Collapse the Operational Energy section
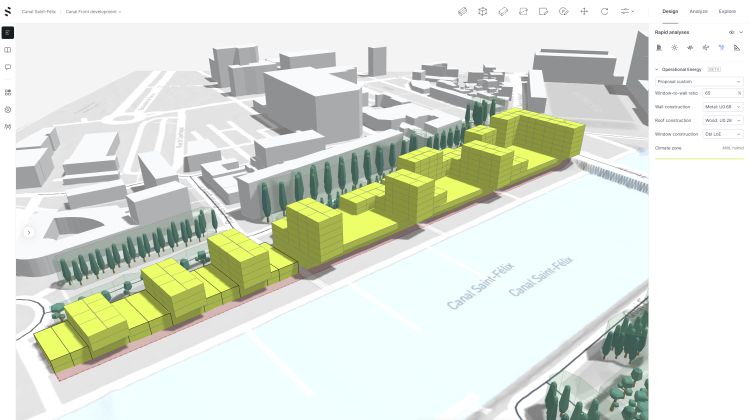 [657, 69]
